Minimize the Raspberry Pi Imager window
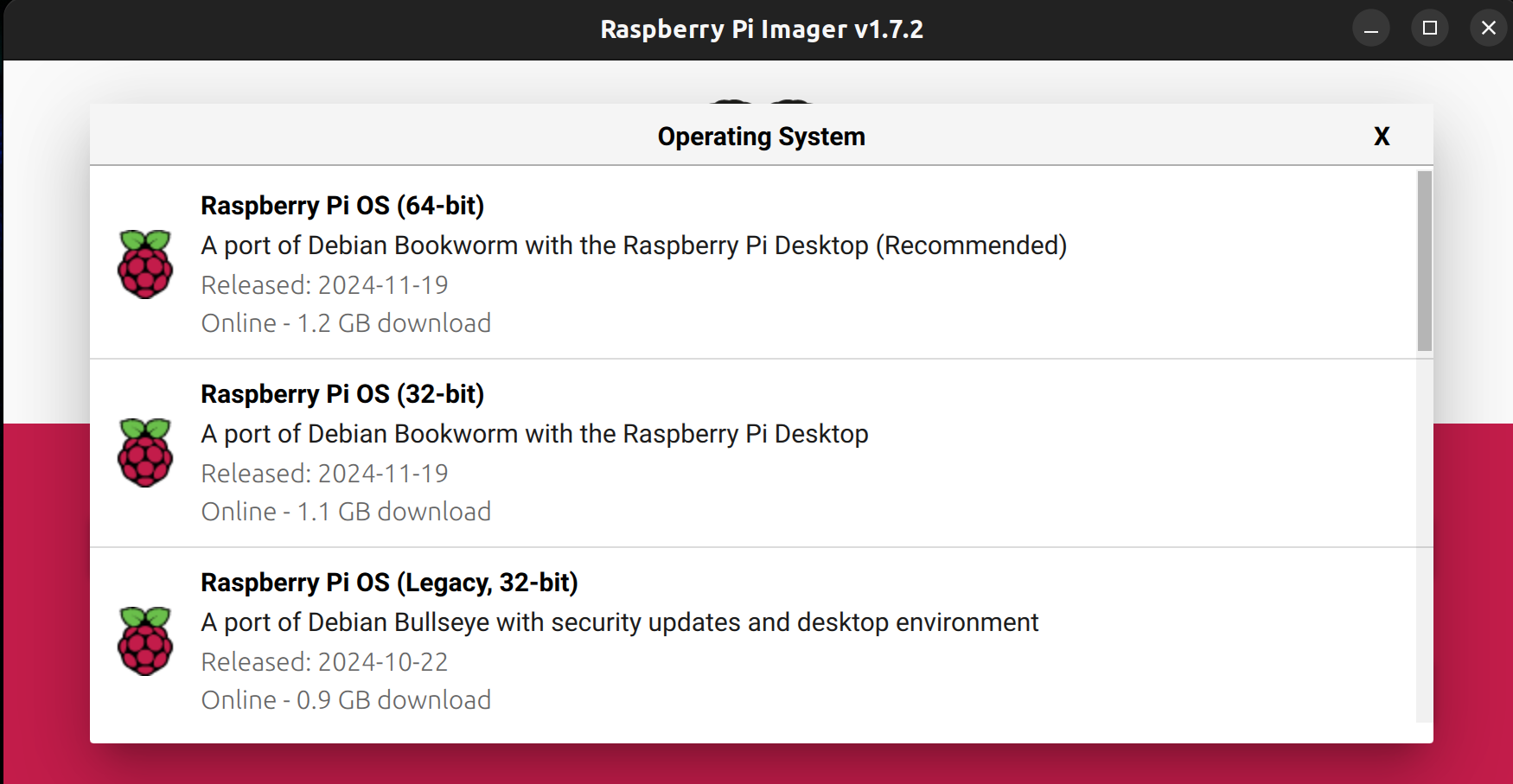The height and width of the screenshot is (784, 1513). tap(1371, 29)
